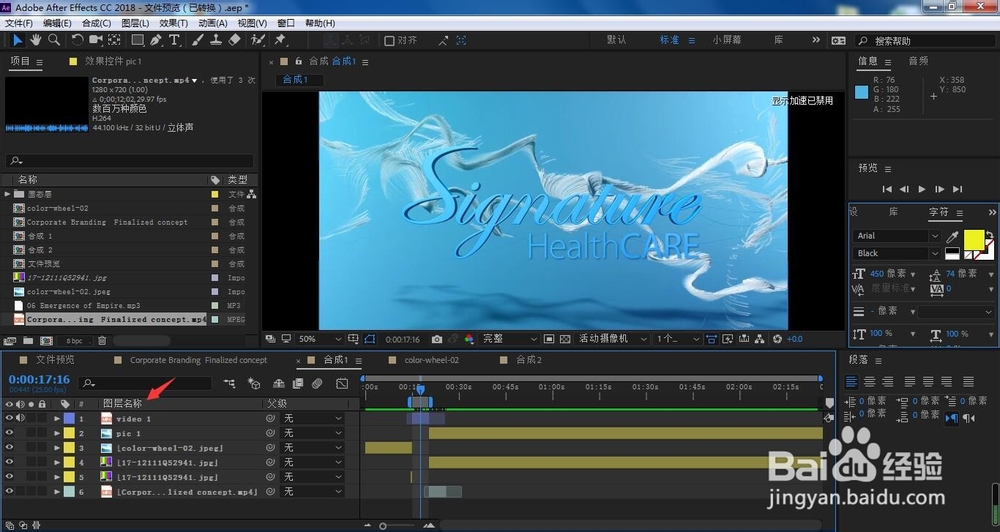The image size is (1000, 532).
Task: Click the current time 0:00:17:16 display
Action: (x=39, y=380)
